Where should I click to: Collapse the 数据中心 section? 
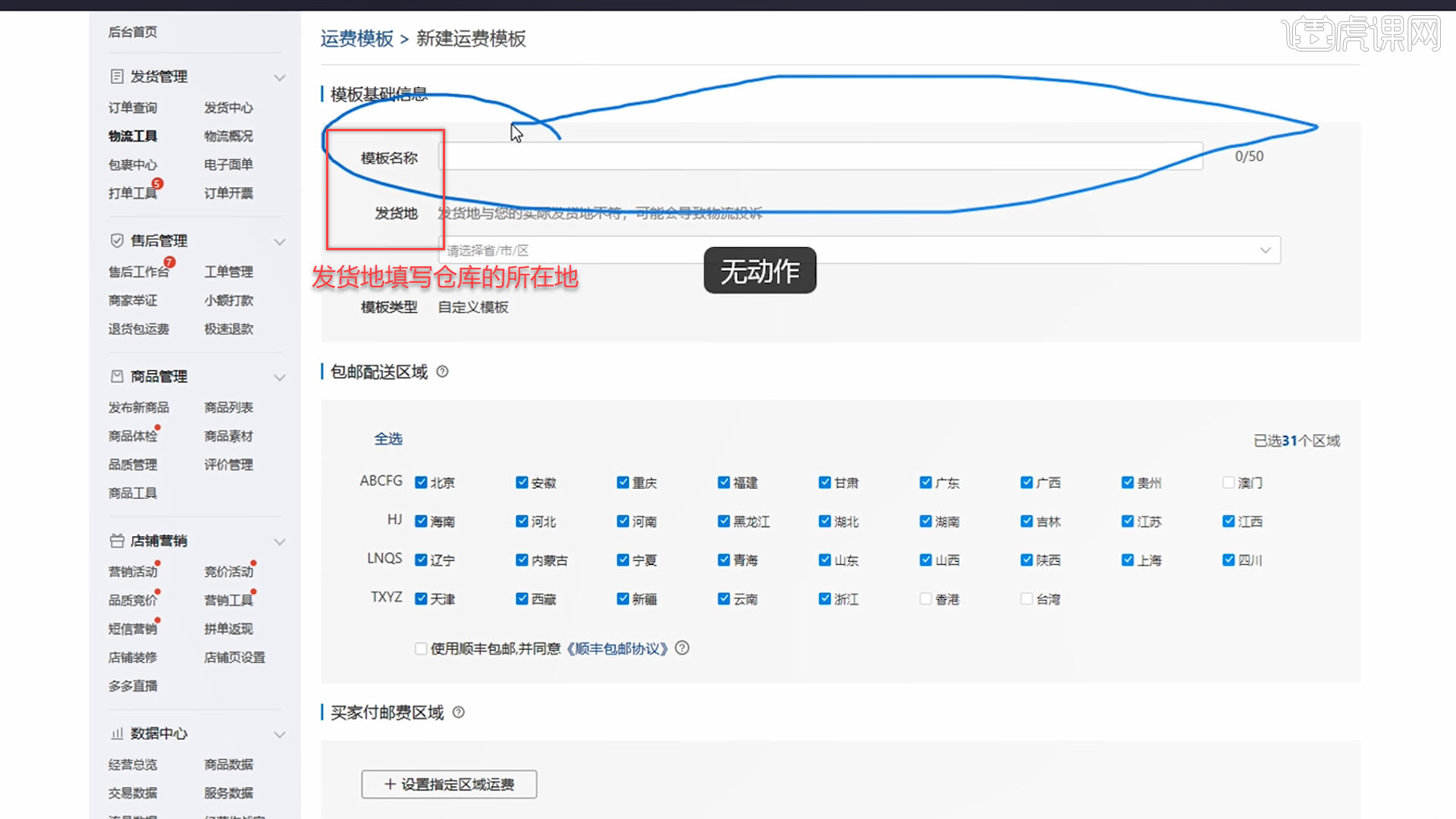[280, 735]
